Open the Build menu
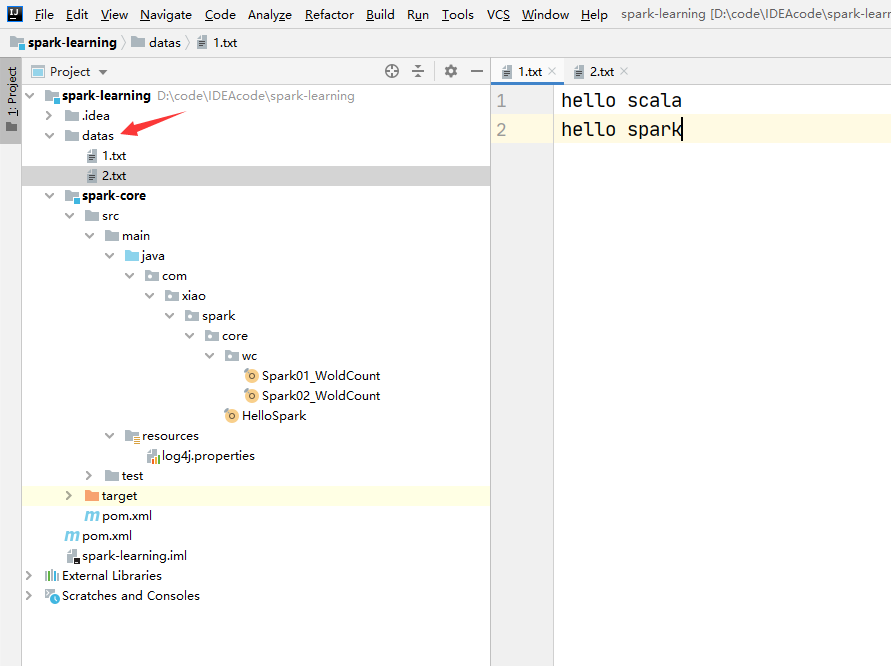The image size is (891, 666). [x=380, y=14]
